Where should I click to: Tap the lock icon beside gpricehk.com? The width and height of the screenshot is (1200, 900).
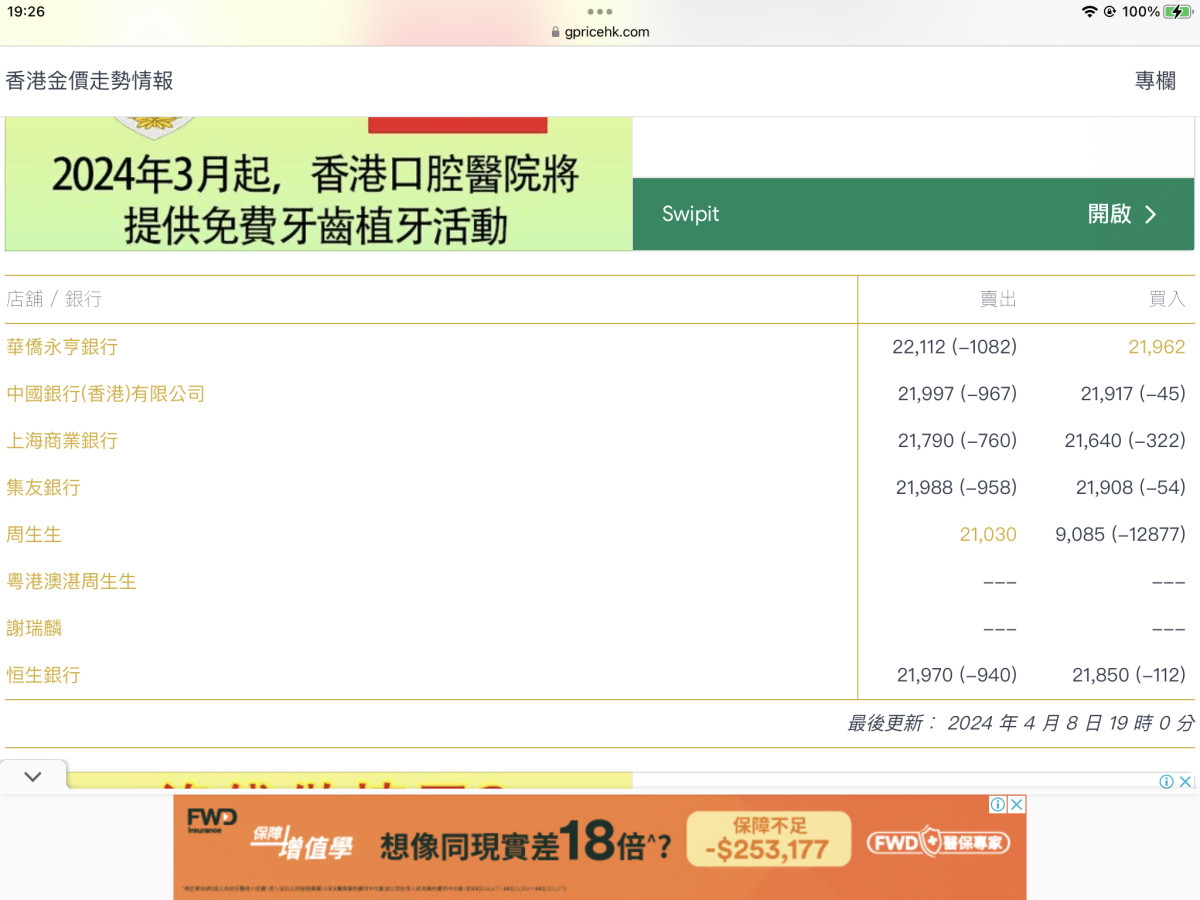coord(556,32)
